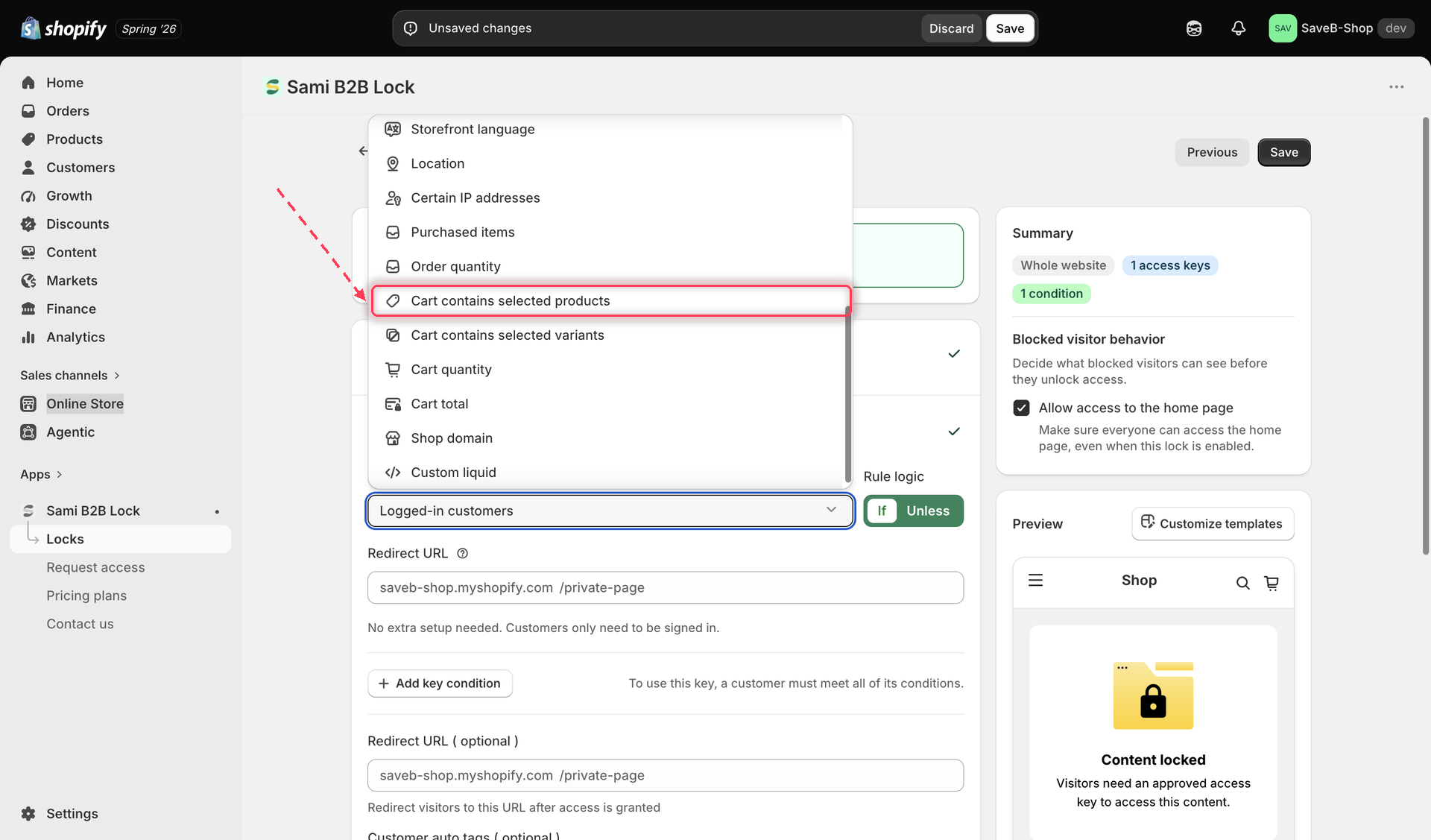Select the If rule logic option

coord(882,511)
